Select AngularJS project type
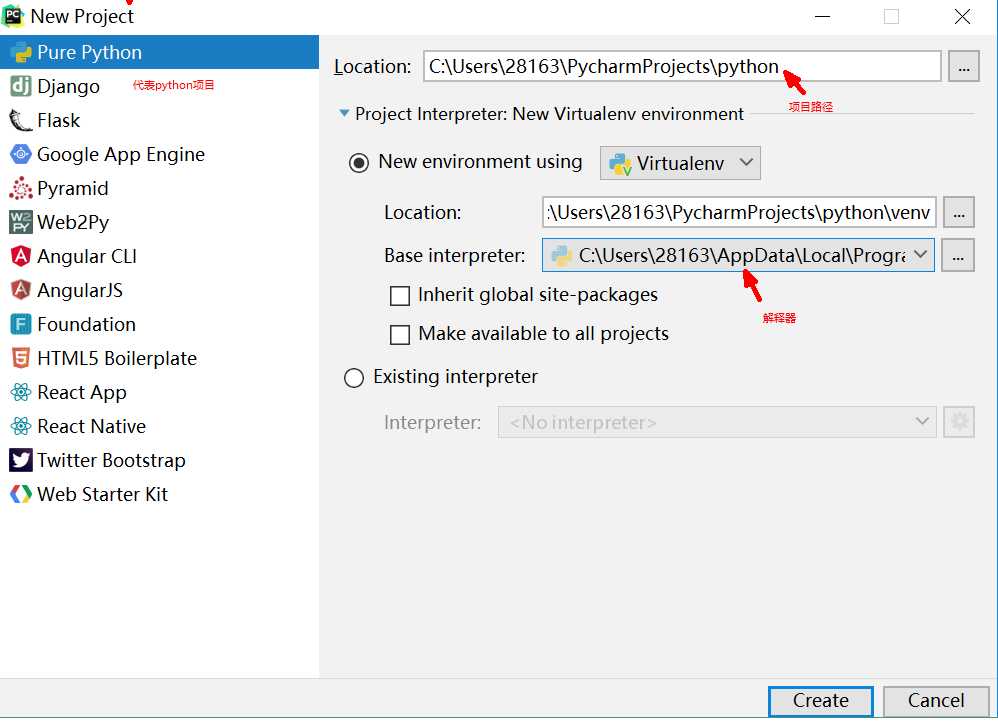The height and width of the screenshot is (726, 998). pos(159,290)
